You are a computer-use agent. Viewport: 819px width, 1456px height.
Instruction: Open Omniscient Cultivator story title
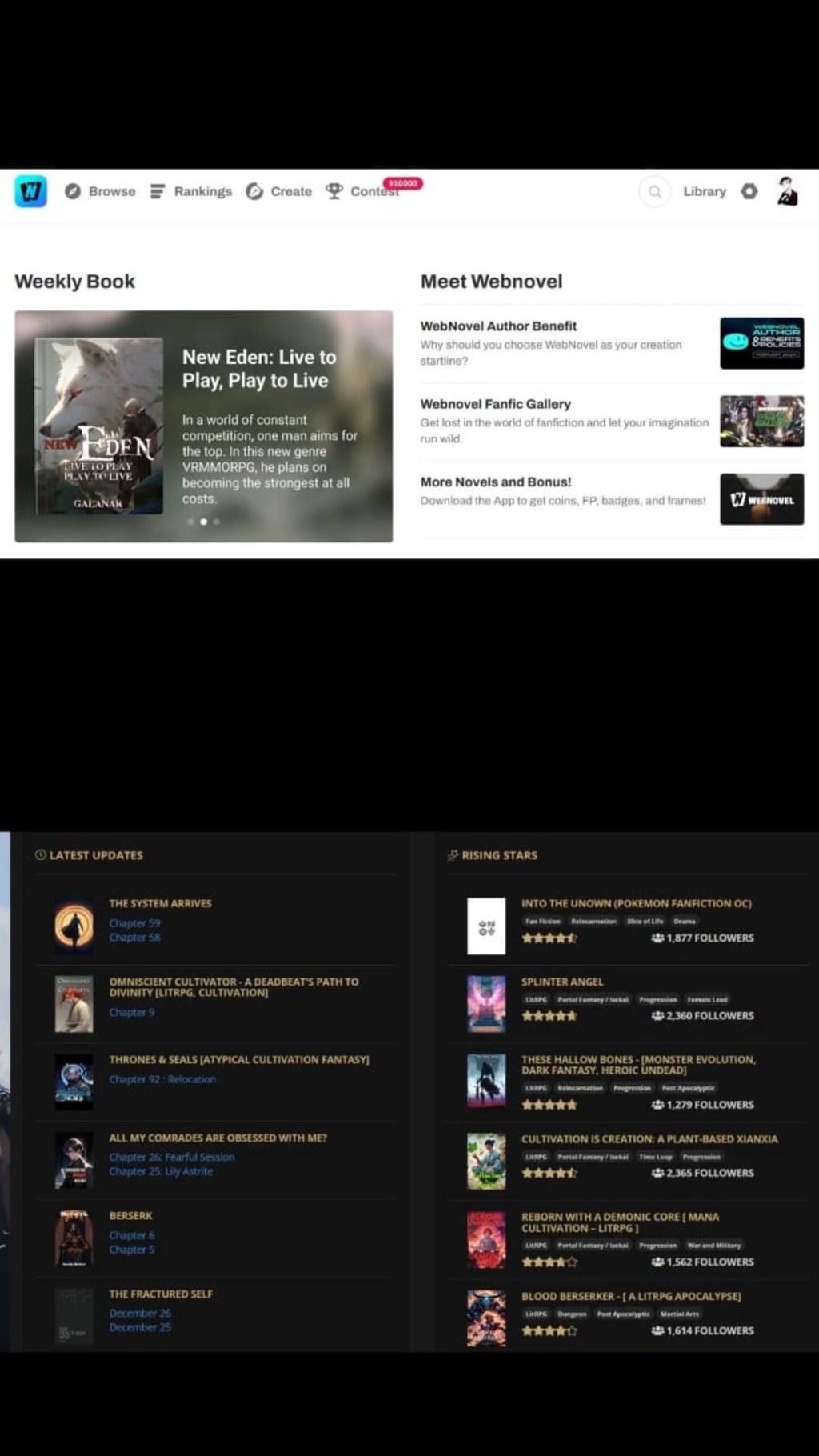[234, 987]
